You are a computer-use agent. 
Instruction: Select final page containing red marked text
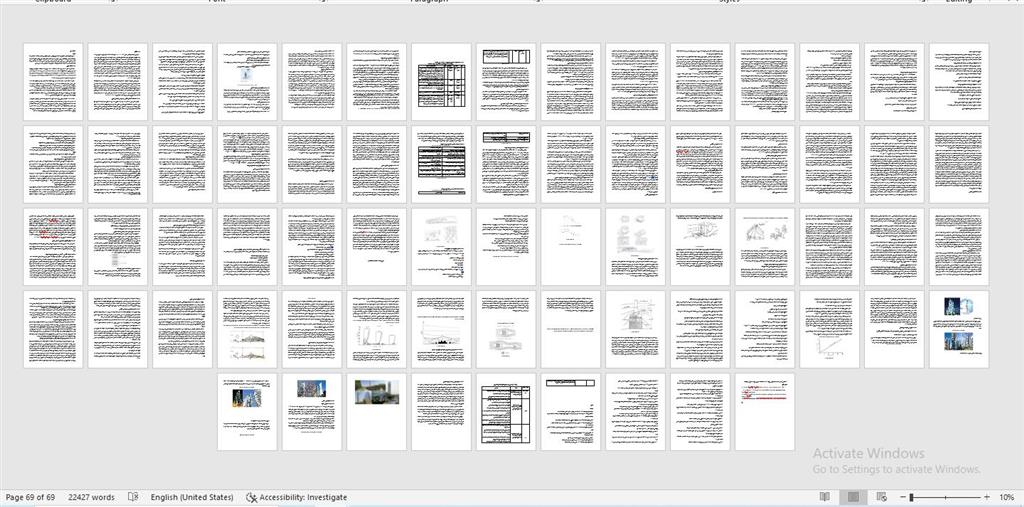point(765,412)
